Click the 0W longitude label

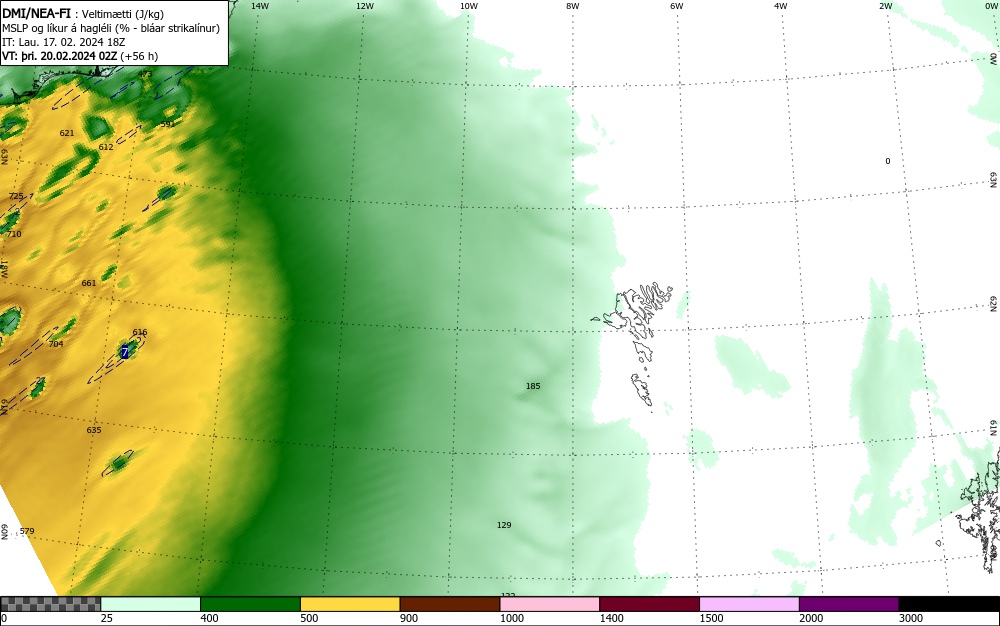click(991, 6)
